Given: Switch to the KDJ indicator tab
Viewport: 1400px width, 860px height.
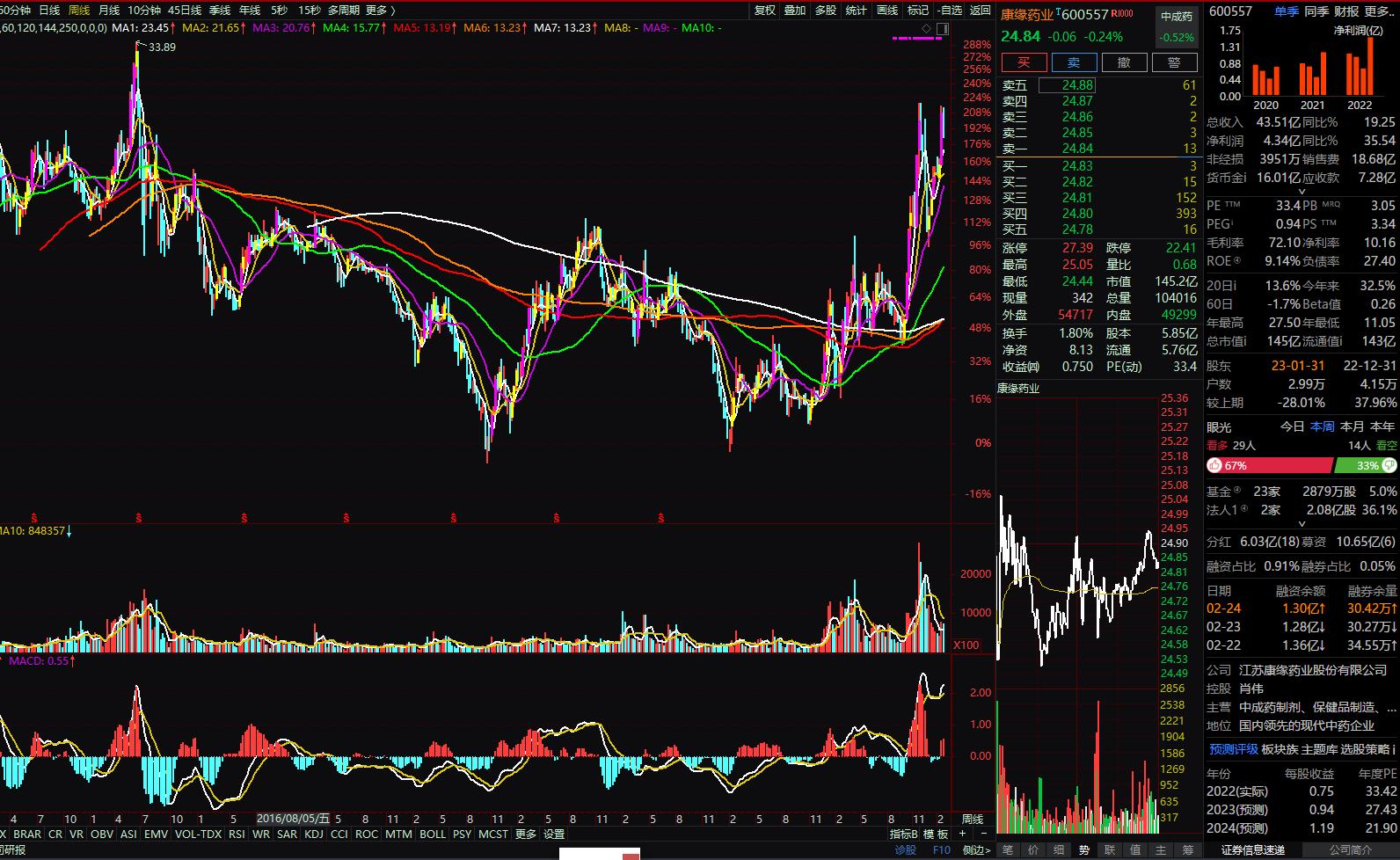Looking at the screenshot, I should pos(314,834).
